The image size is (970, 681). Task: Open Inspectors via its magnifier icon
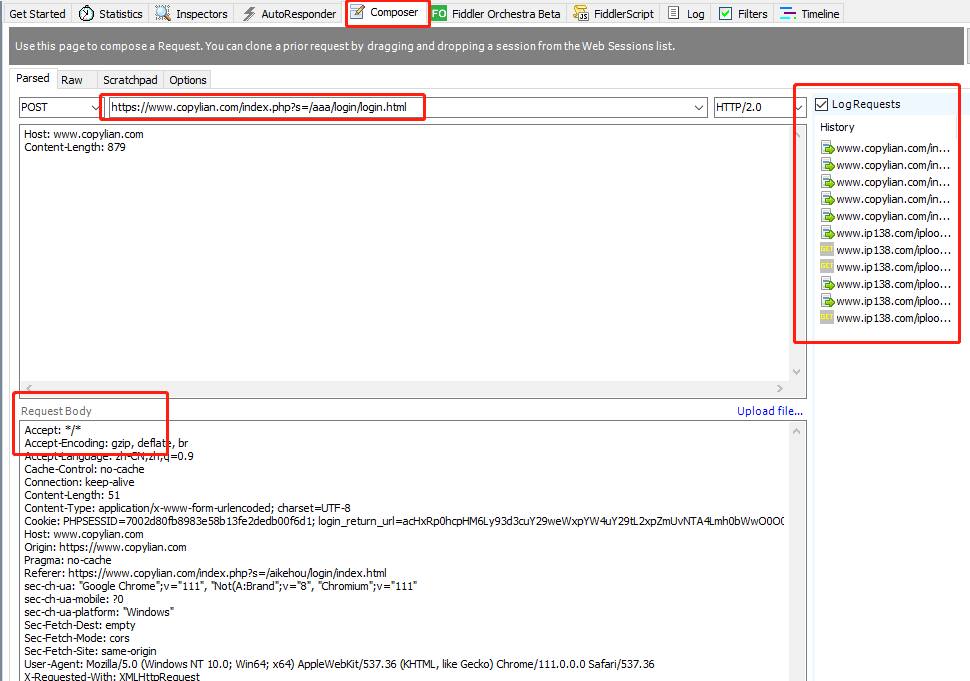(163, 14)
